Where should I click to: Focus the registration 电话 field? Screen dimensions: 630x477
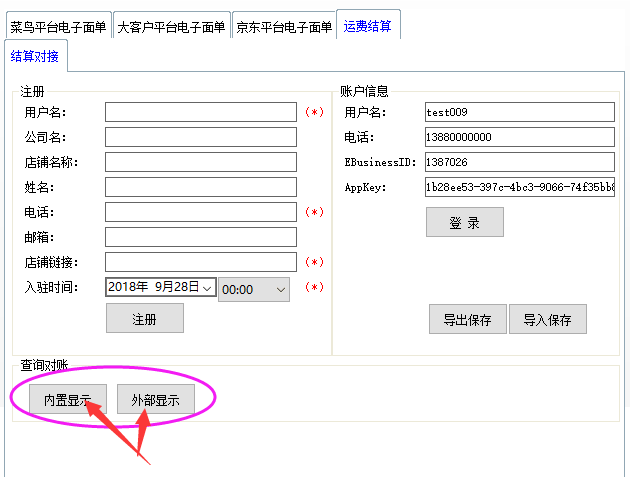200,212
